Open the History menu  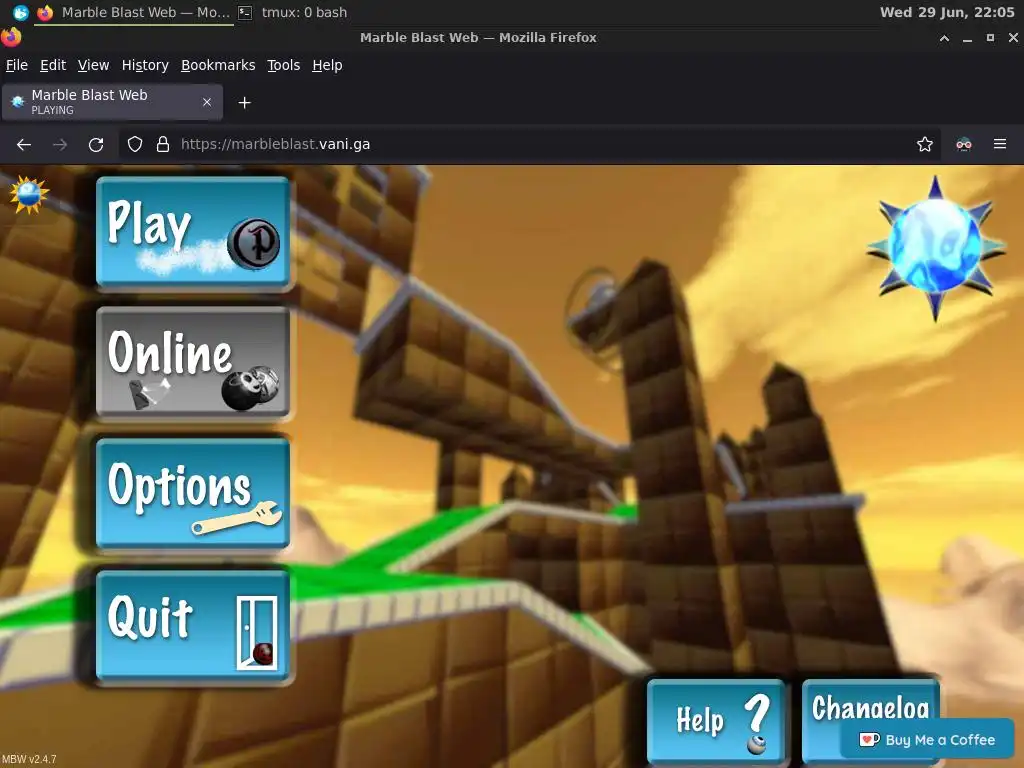pyautogui.click(x=145, y=65)
